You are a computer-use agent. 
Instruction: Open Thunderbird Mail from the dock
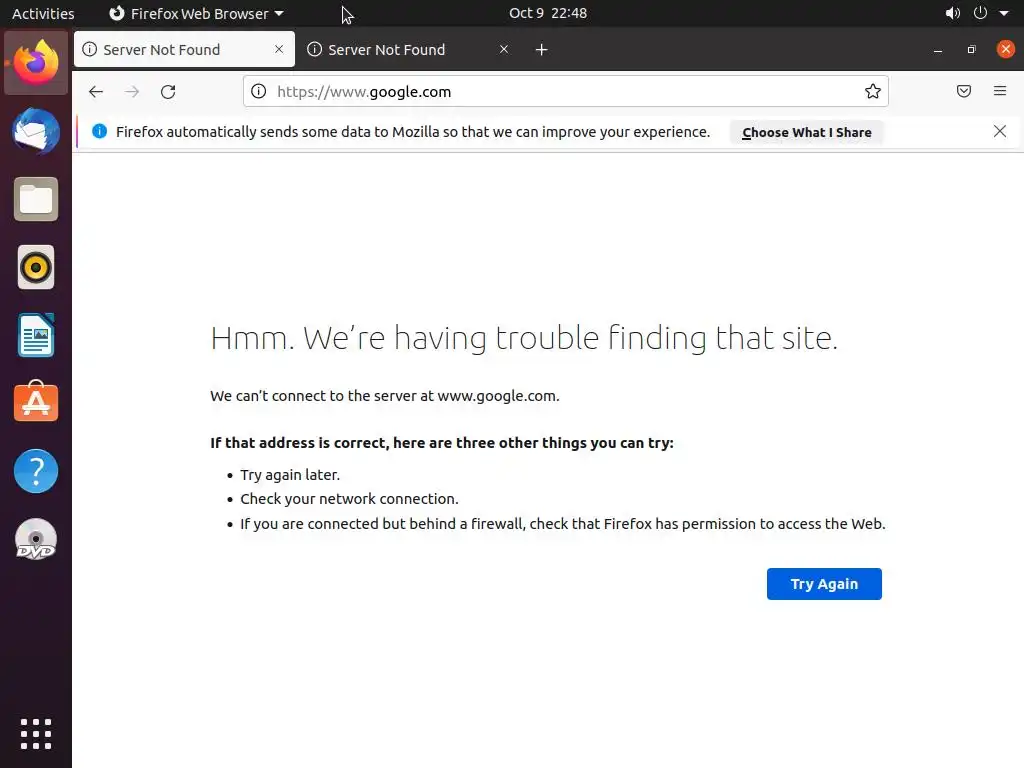point(36,131)
